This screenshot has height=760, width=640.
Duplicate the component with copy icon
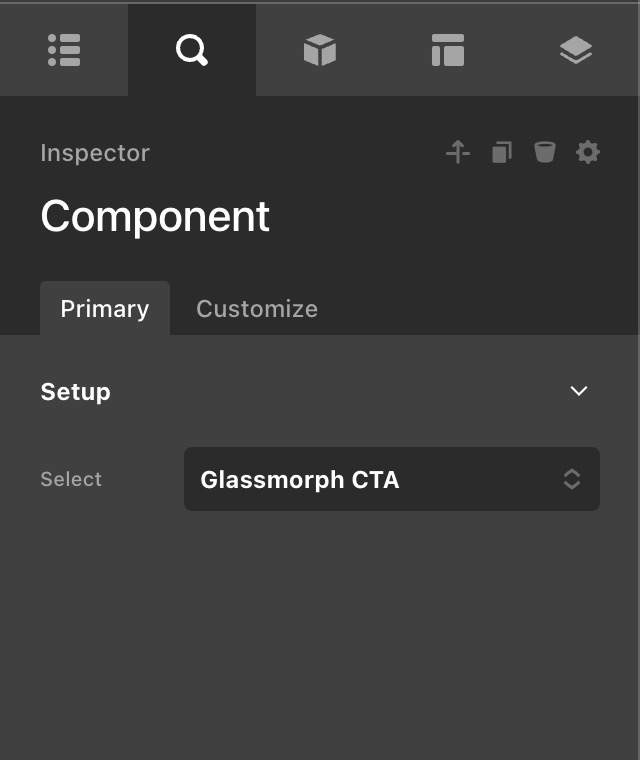point(502,153)
